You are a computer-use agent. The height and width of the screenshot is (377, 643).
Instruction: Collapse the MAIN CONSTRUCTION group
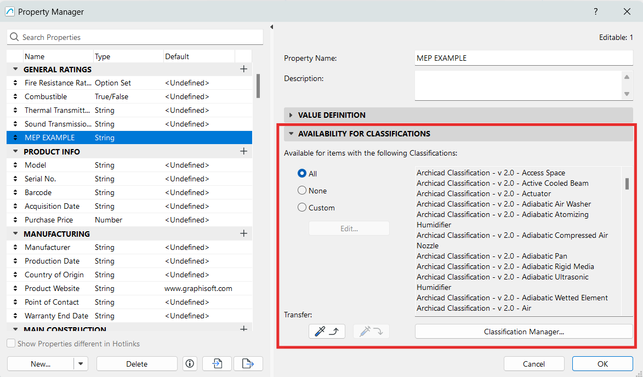point(15,329)
